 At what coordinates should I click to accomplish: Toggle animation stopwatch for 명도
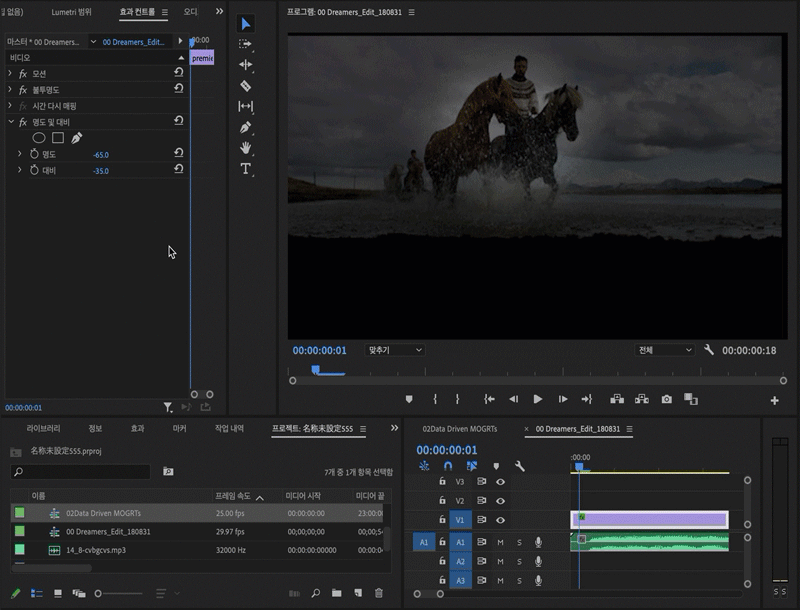click(33, 154)
